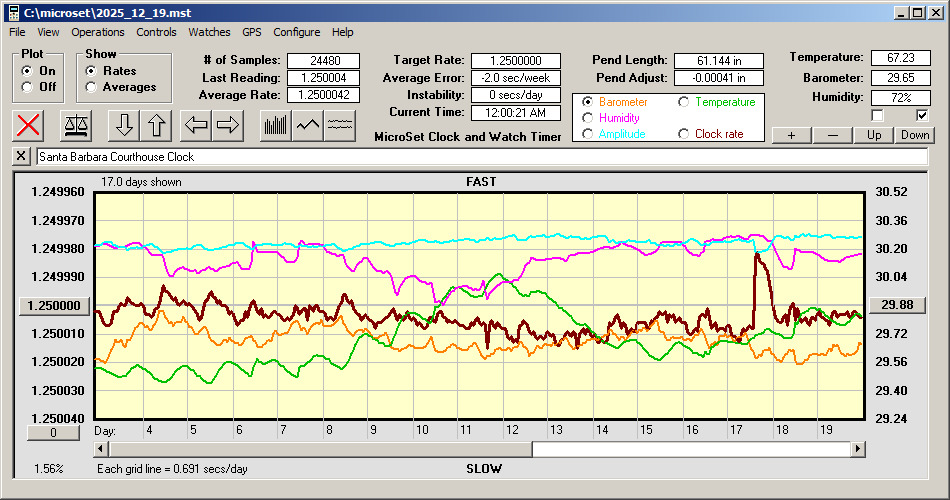Click the balance scale icon

(75, 125)
